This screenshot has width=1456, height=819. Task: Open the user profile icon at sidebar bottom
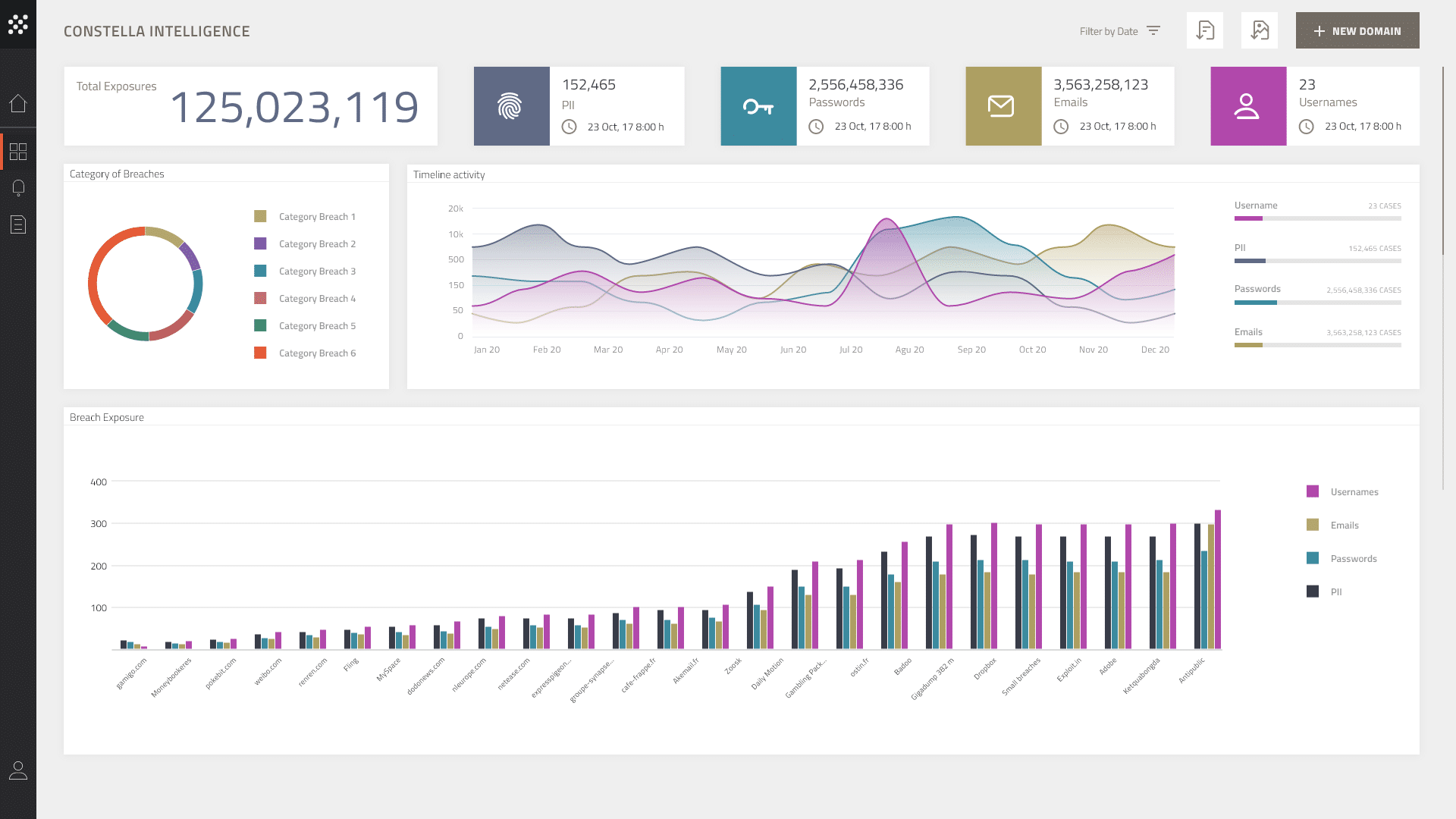point(18,770)
